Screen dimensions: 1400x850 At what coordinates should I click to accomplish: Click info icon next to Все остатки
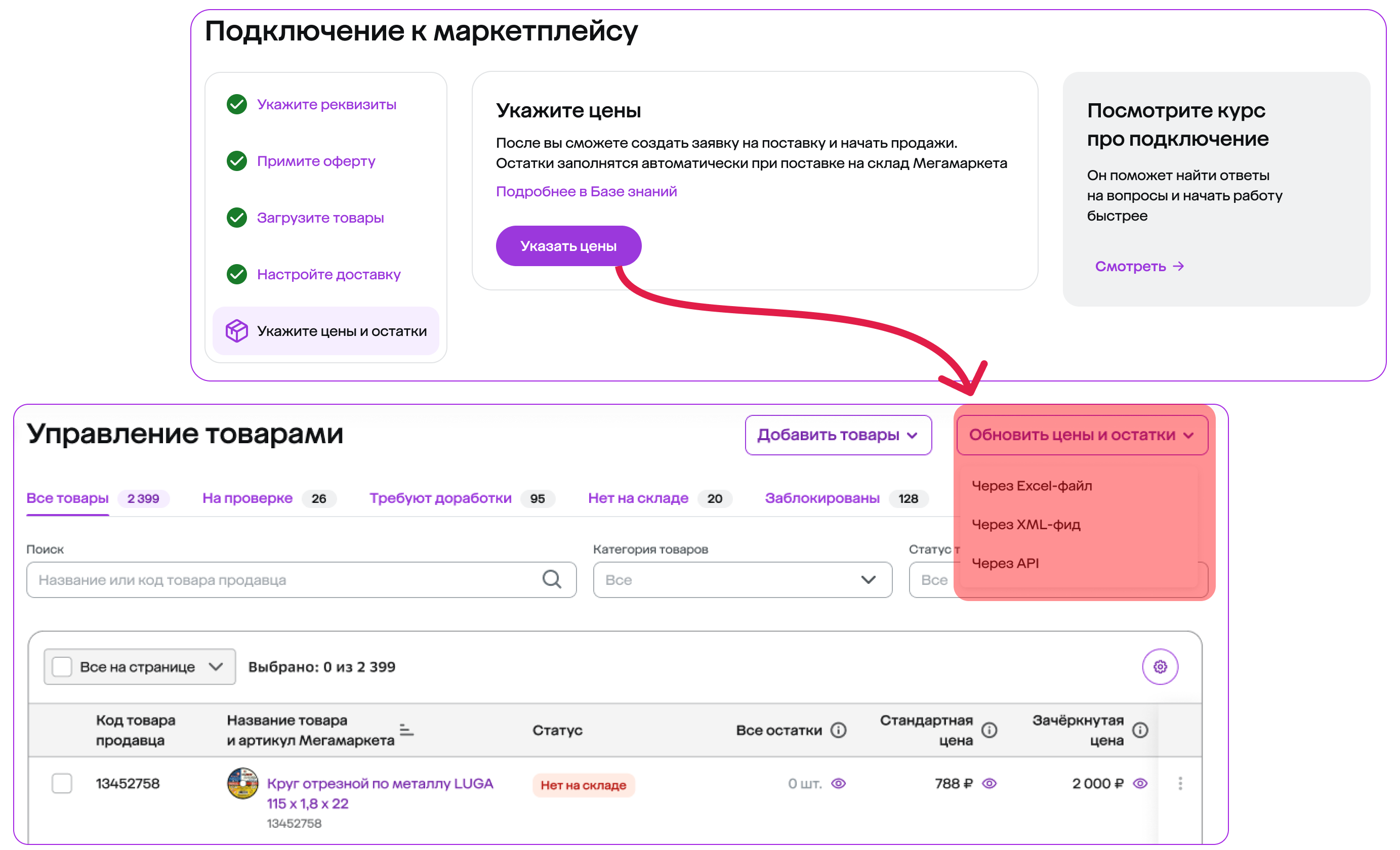click(838, 730)
